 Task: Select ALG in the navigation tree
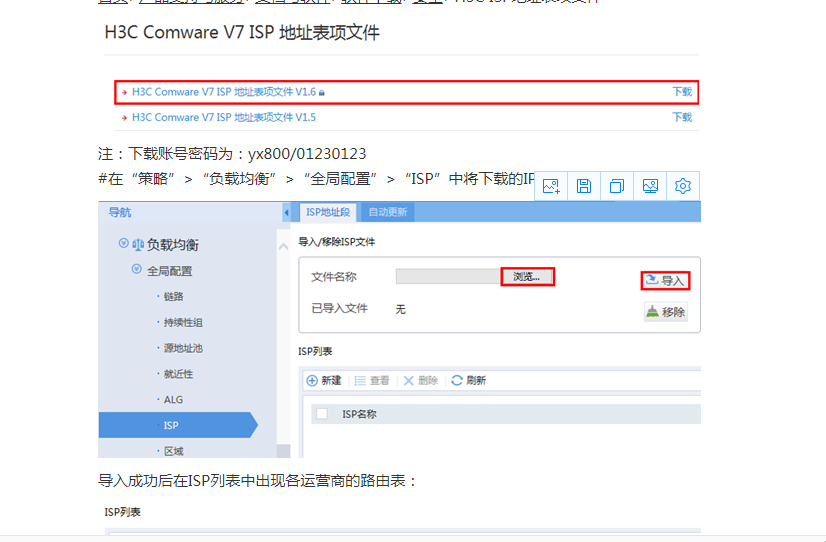coord(173,400)
